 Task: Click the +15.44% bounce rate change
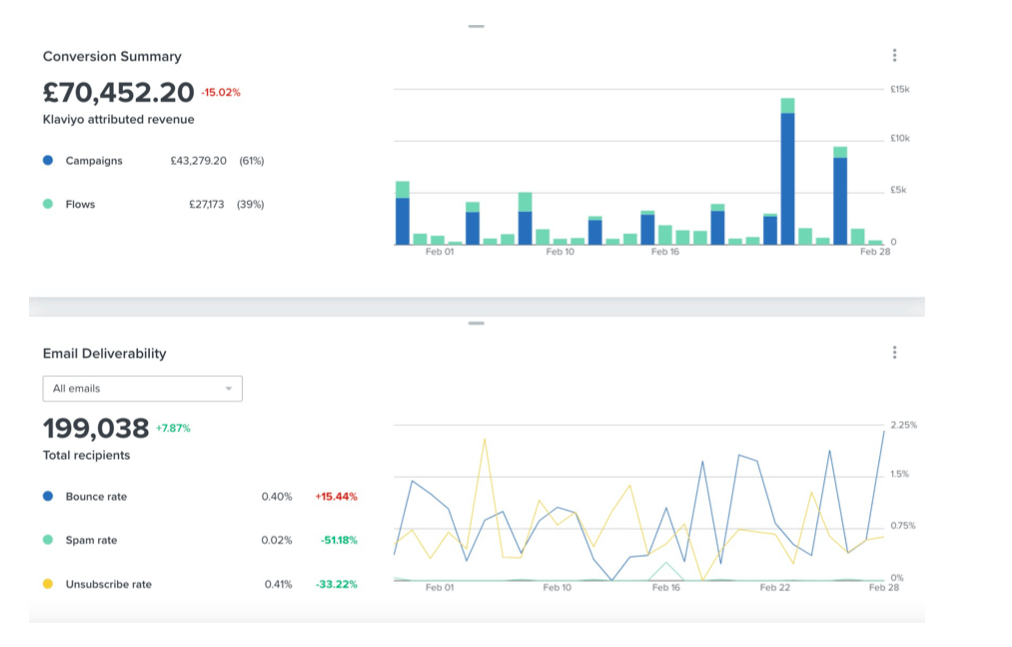(x=336, y=497)
